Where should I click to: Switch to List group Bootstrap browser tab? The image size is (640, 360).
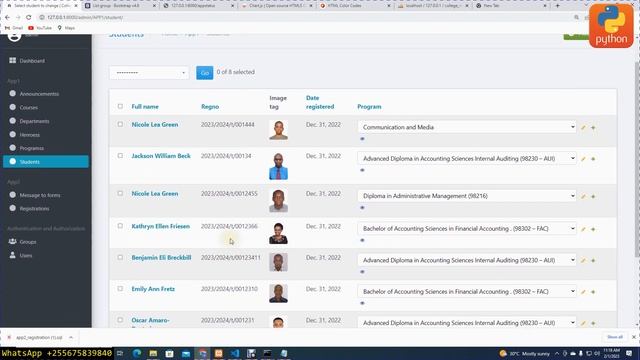pyautogui.click(x=120, y=6)
